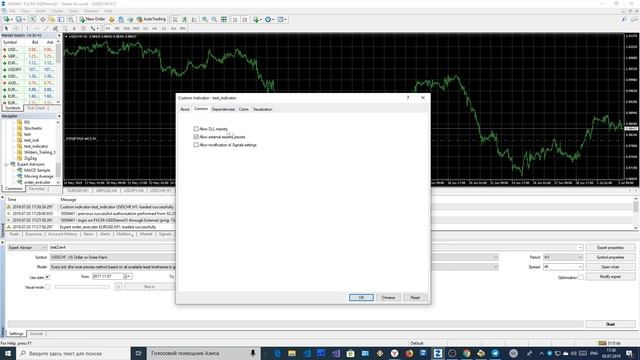Open Firefox from the taskbar
Viewport: 640px width, 360px height.
(x=409, y=353)
